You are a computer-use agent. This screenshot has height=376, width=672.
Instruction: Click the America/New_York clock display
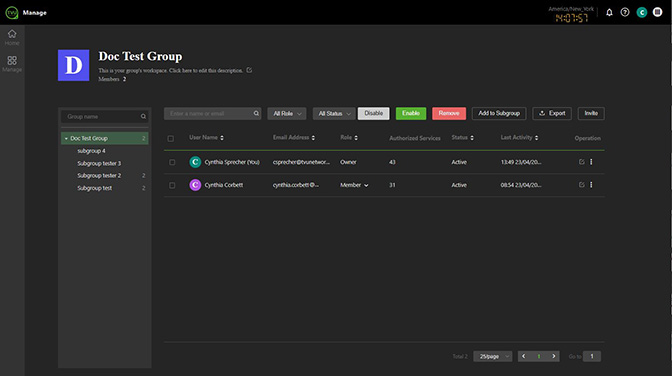(571, 15)
